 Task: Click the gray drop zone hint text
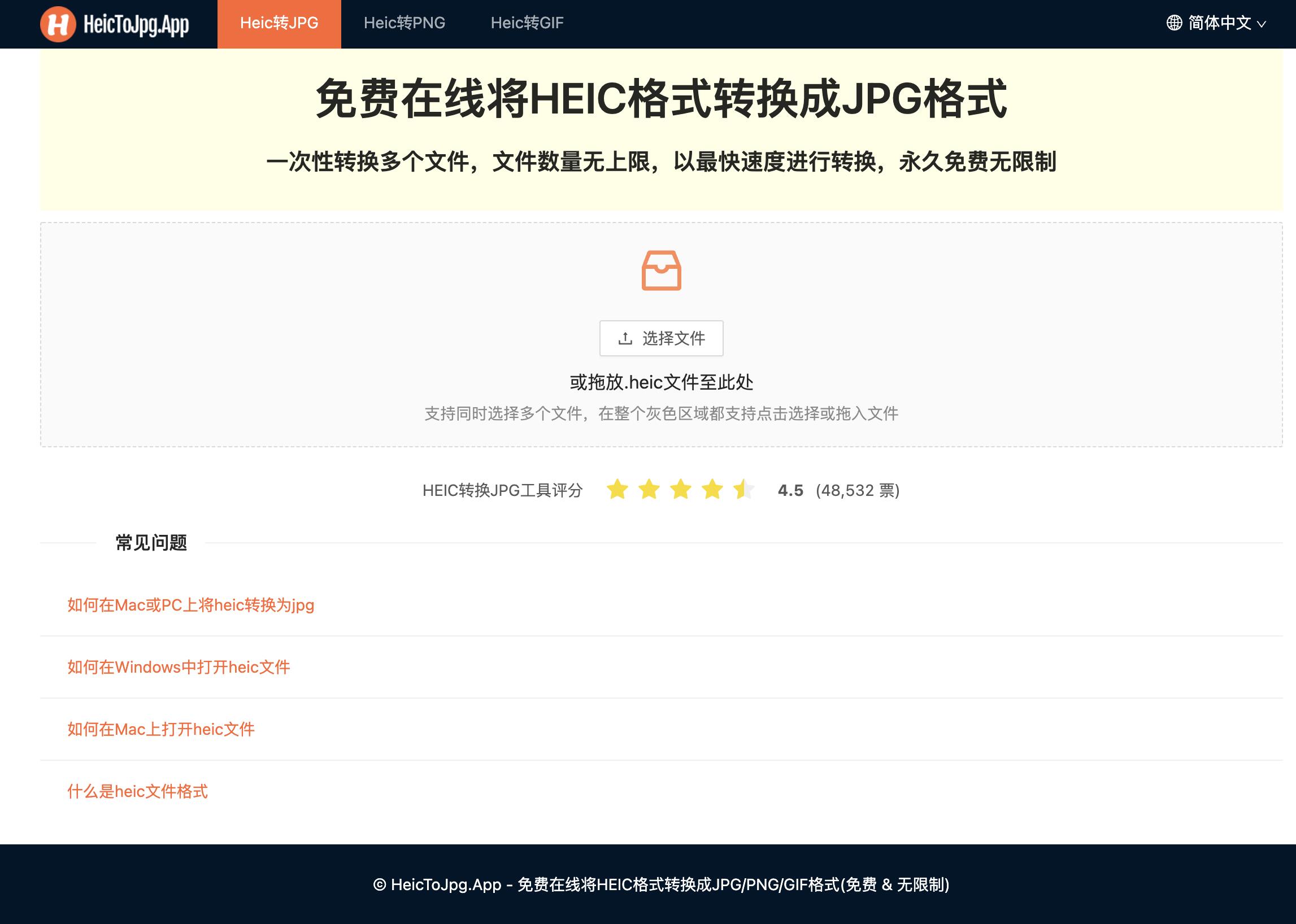(x=661, y=413)
